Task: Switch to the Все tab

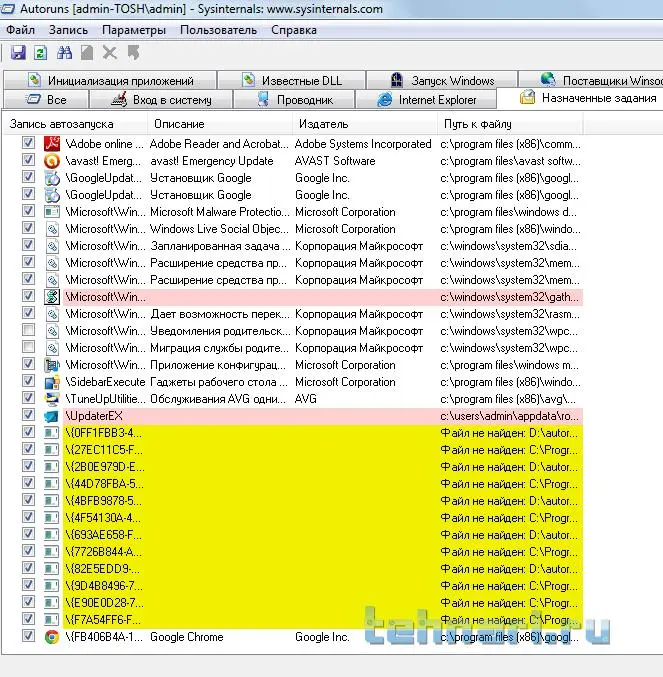Action: click(46, 100)
